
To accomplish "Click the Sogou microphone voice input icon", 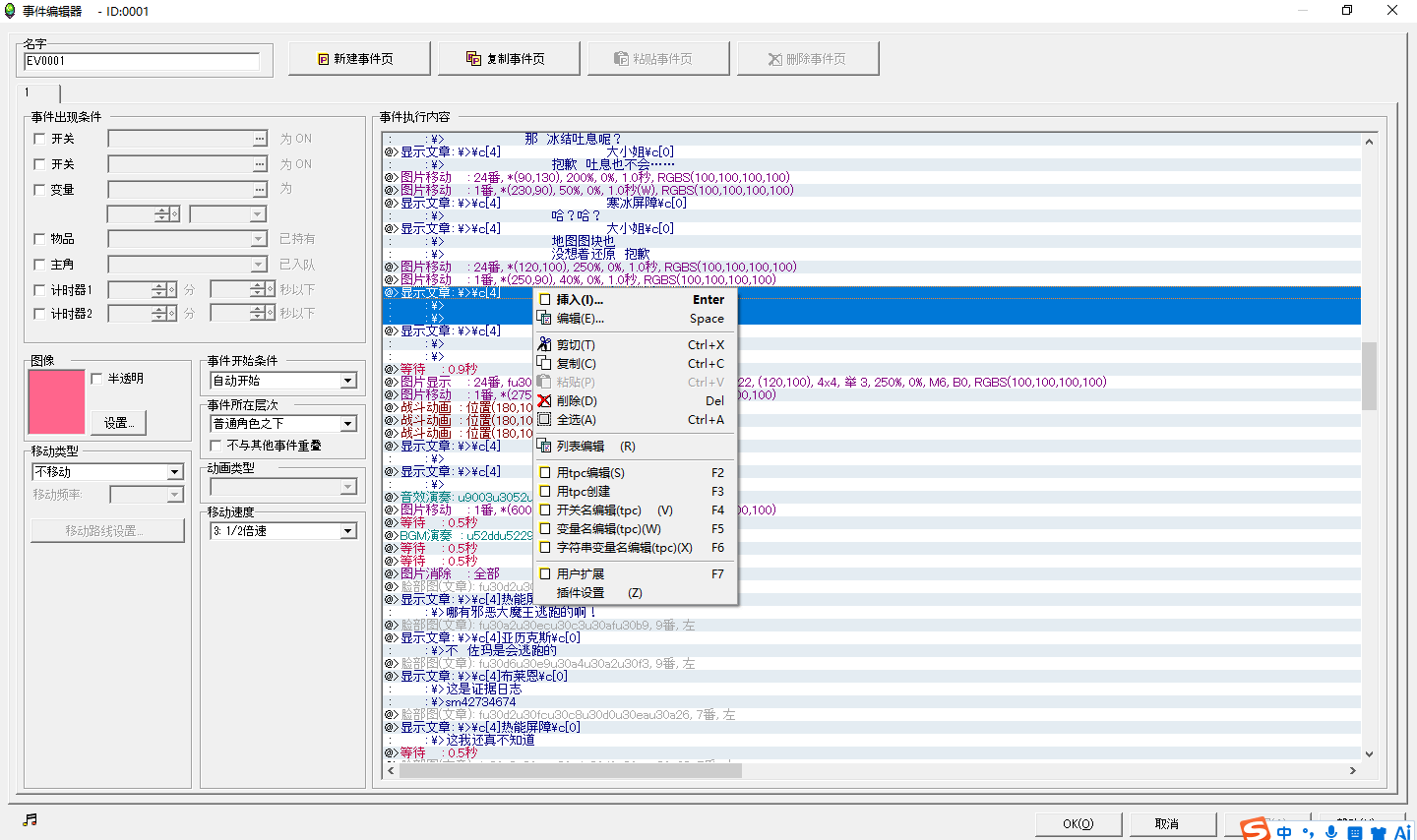I will pos(1331,832).
